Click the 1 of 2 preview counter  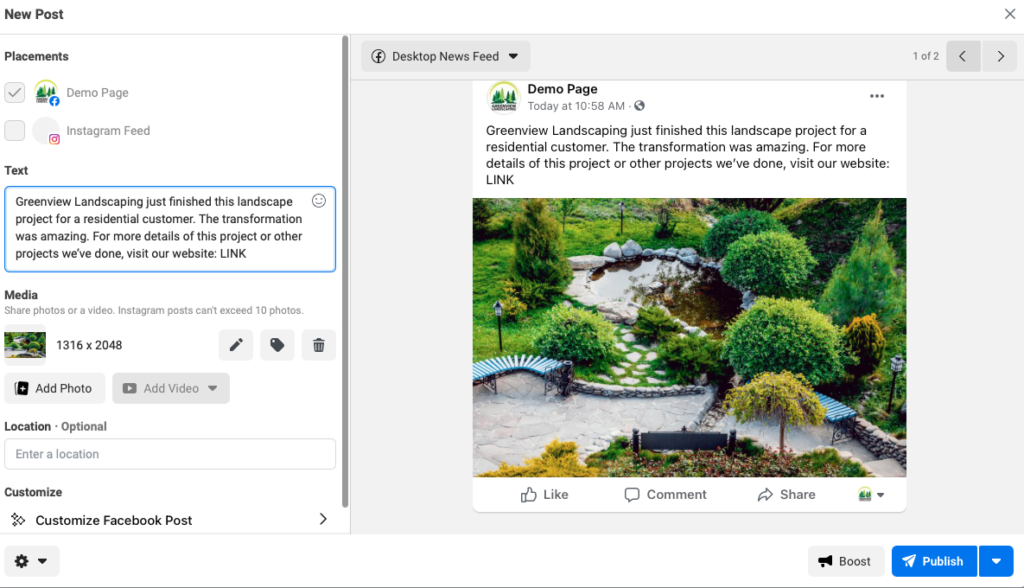(x=925, y=56)
